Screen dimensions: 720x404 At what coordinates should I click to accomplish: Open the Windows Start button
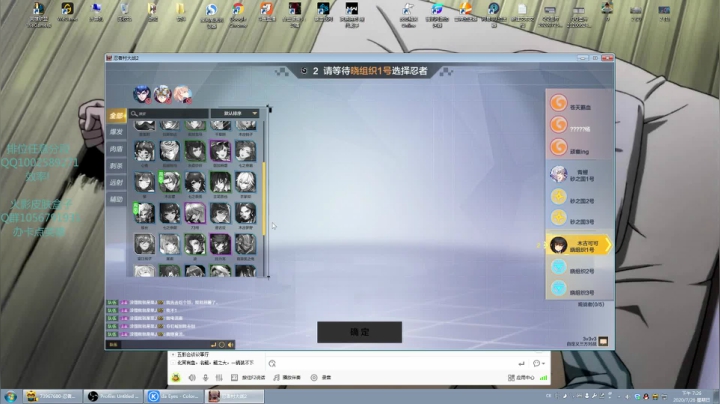coord(10,396)
